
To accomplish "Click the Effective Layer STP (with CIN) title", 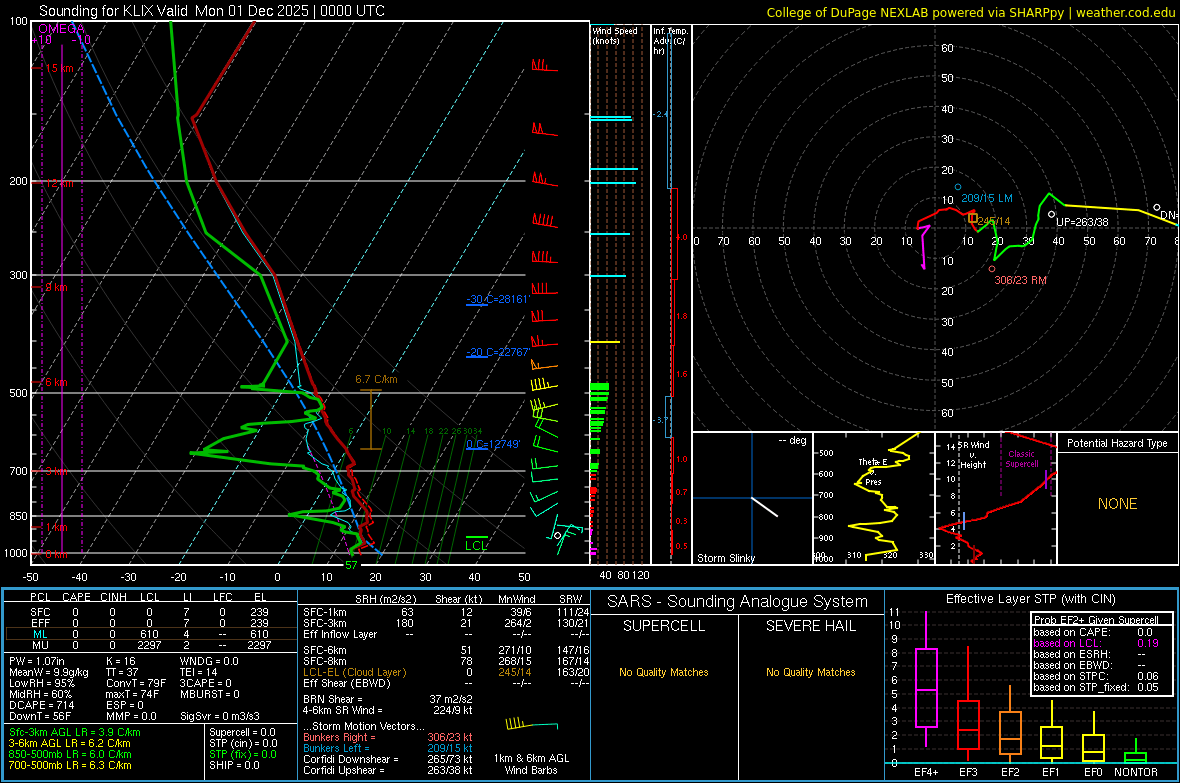I will click(x=1030, y=599).
